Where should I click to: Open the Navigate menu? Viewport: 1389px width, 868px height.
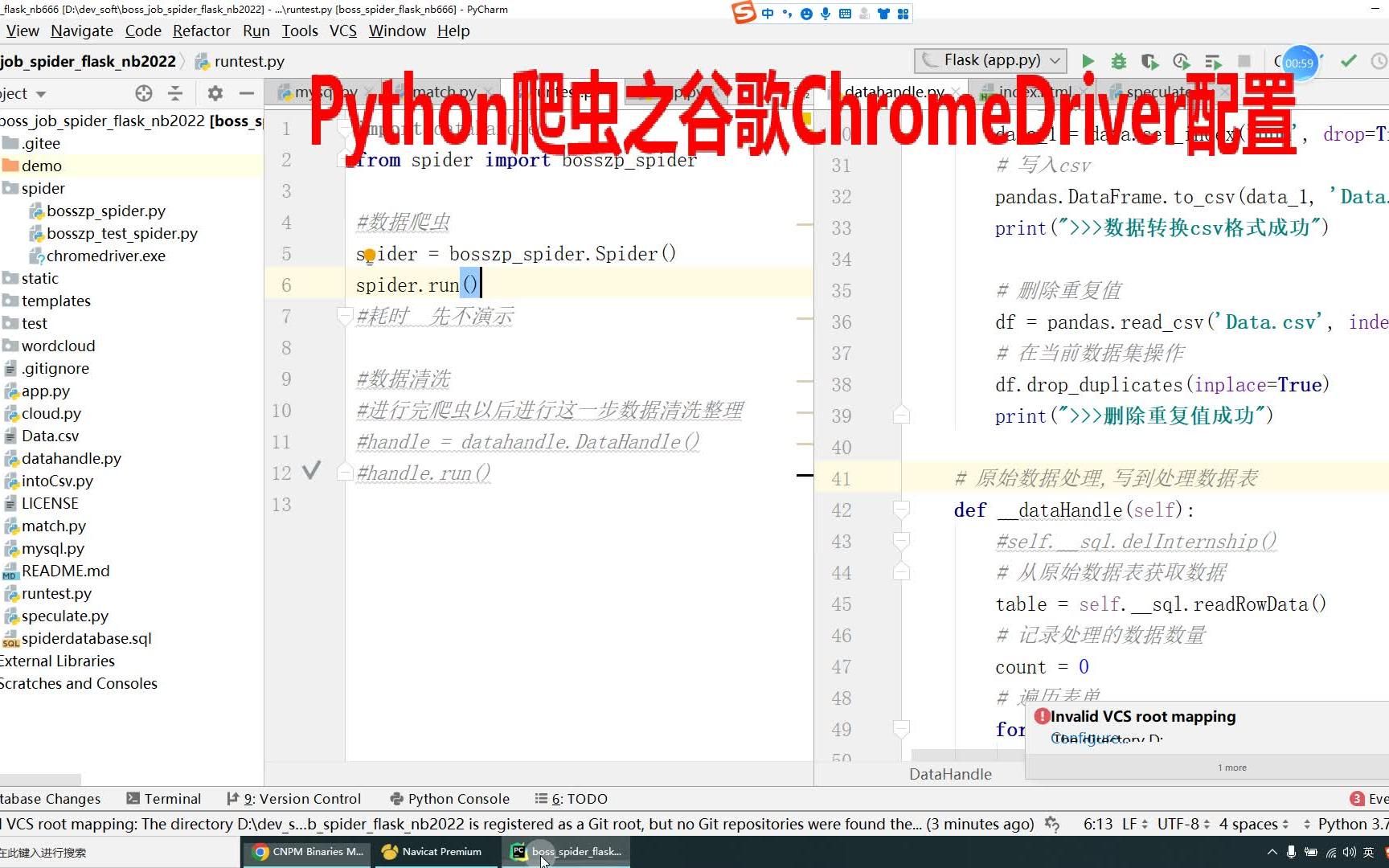click(x=82, y=31)
